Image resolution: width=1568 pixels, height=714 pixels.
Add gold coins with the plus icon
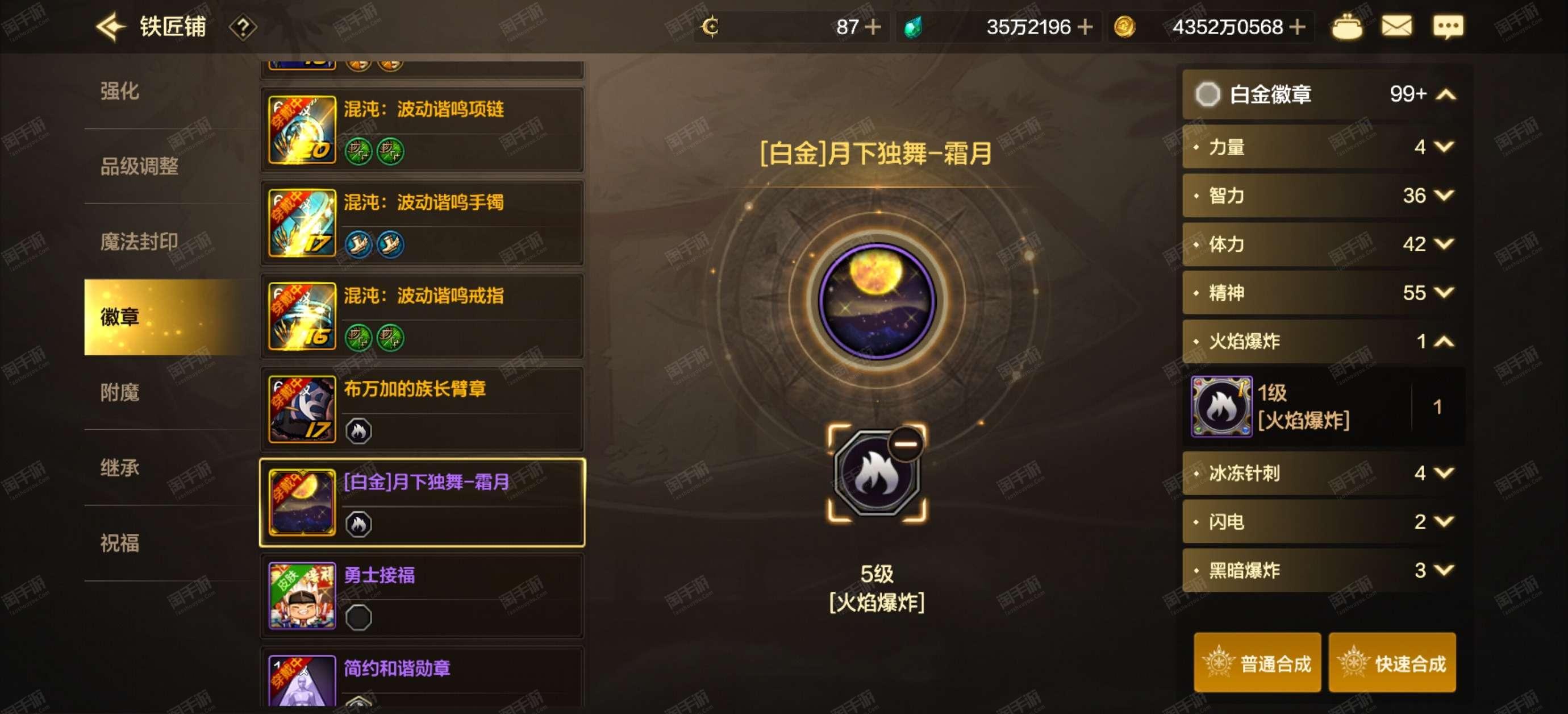[x=1297, y=27]
